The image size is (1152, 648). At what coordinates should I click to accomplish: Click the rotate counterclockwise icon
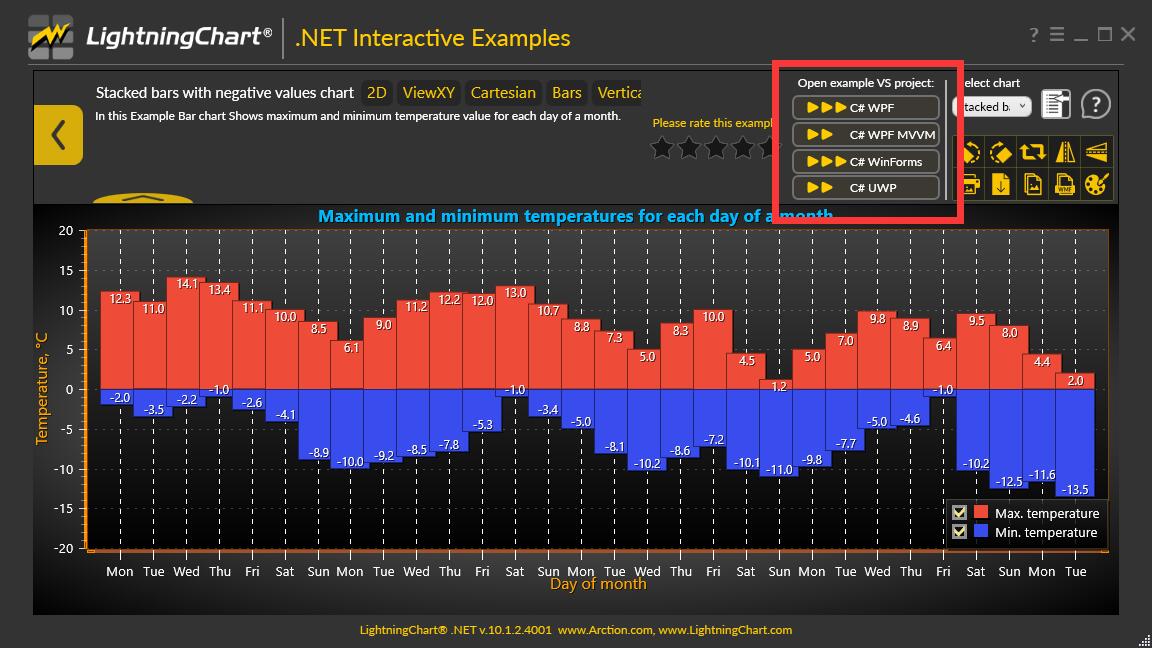pyautogui.click(x=970, y=152)
